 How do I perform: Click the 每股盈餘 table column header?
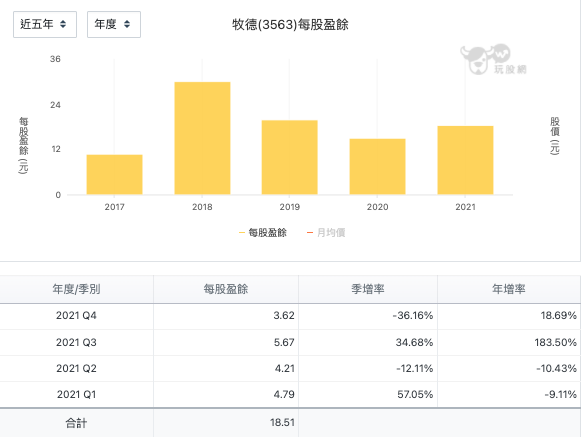point(226,289)
